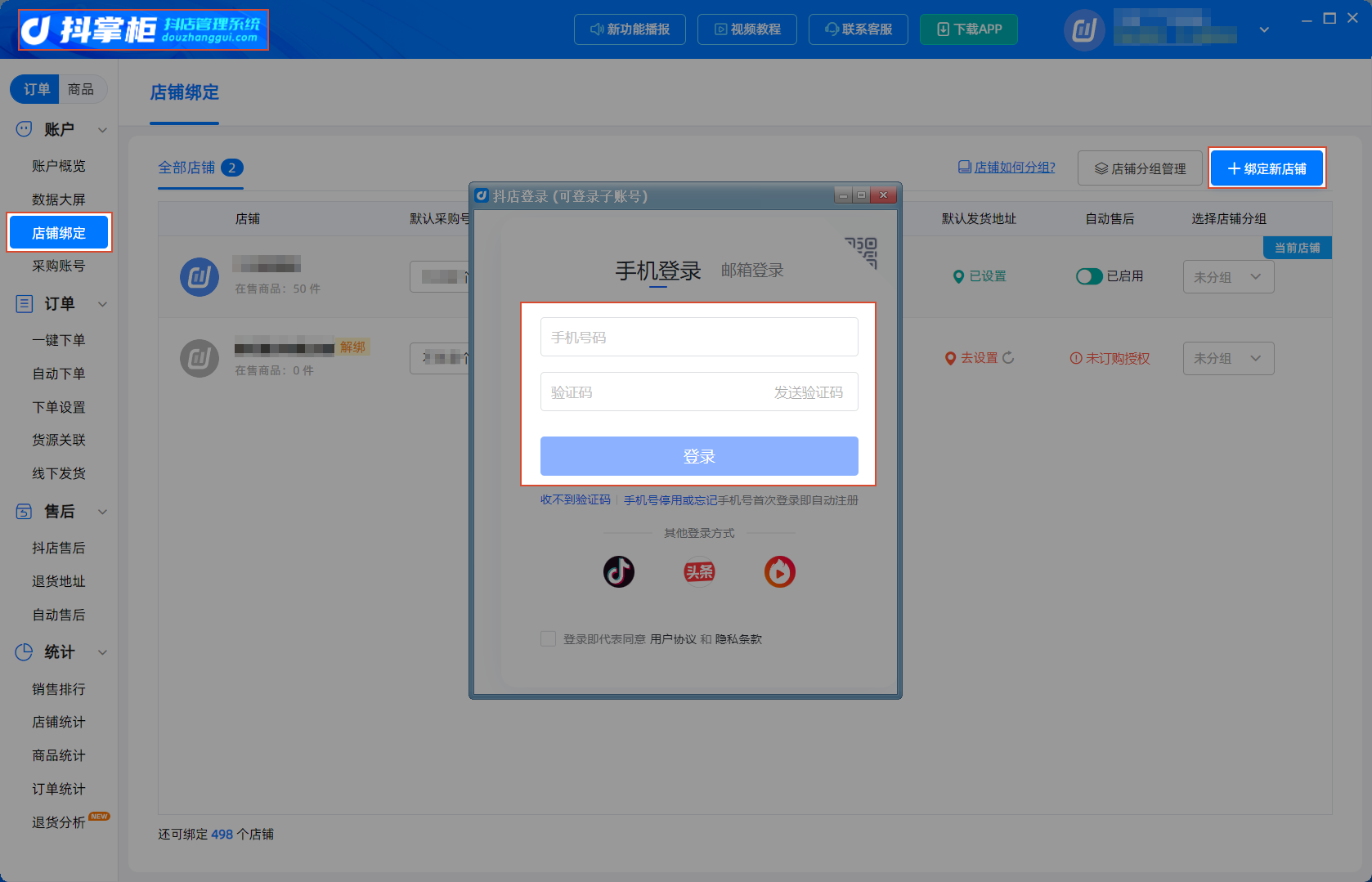Click the 已设置 location status
The height and width of the screenshot is (882, 1372).
[x=980, y=276]
